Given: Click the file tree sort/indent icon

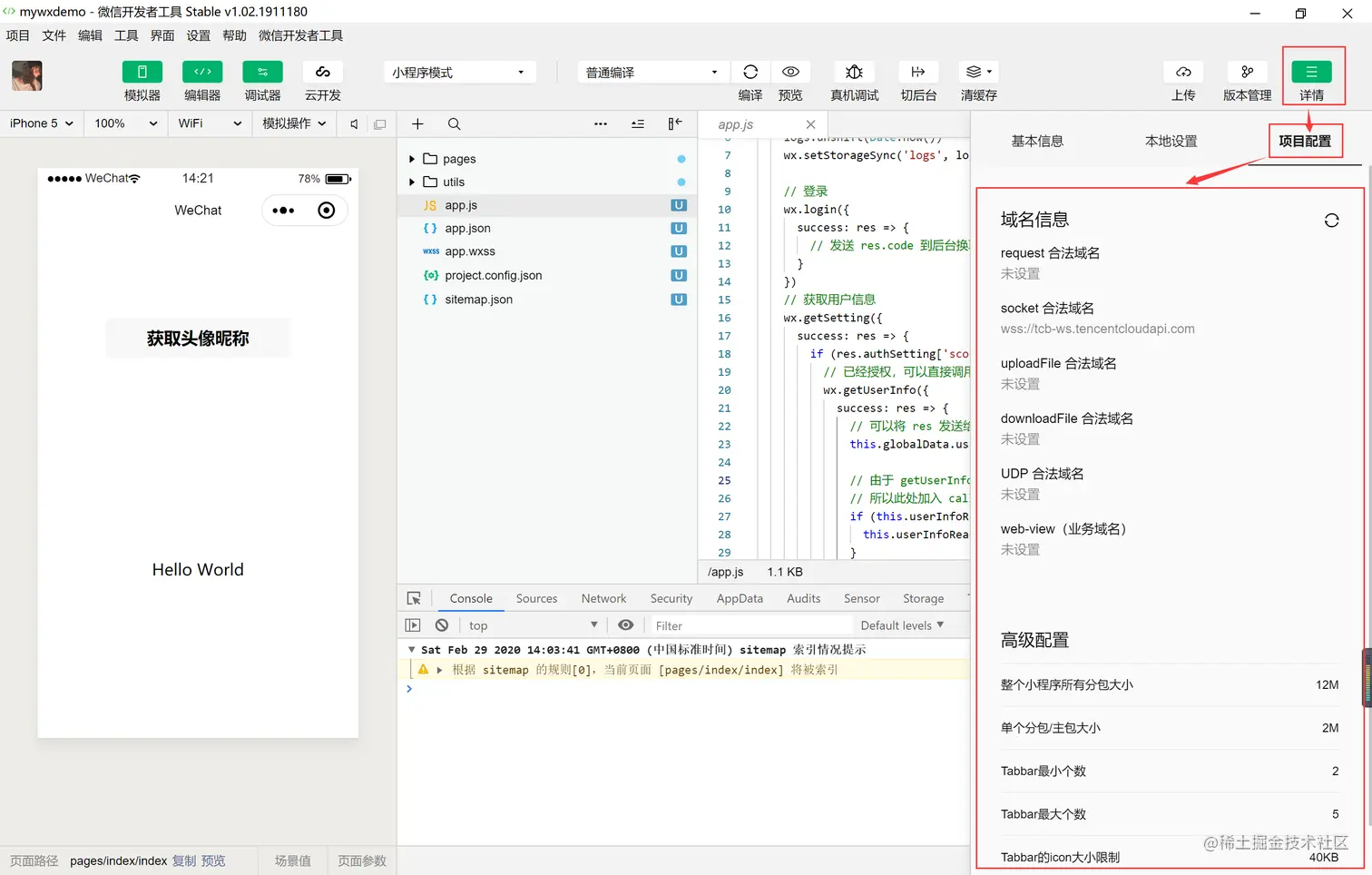Looking at the screenshot, I should [x=638, y=124].
